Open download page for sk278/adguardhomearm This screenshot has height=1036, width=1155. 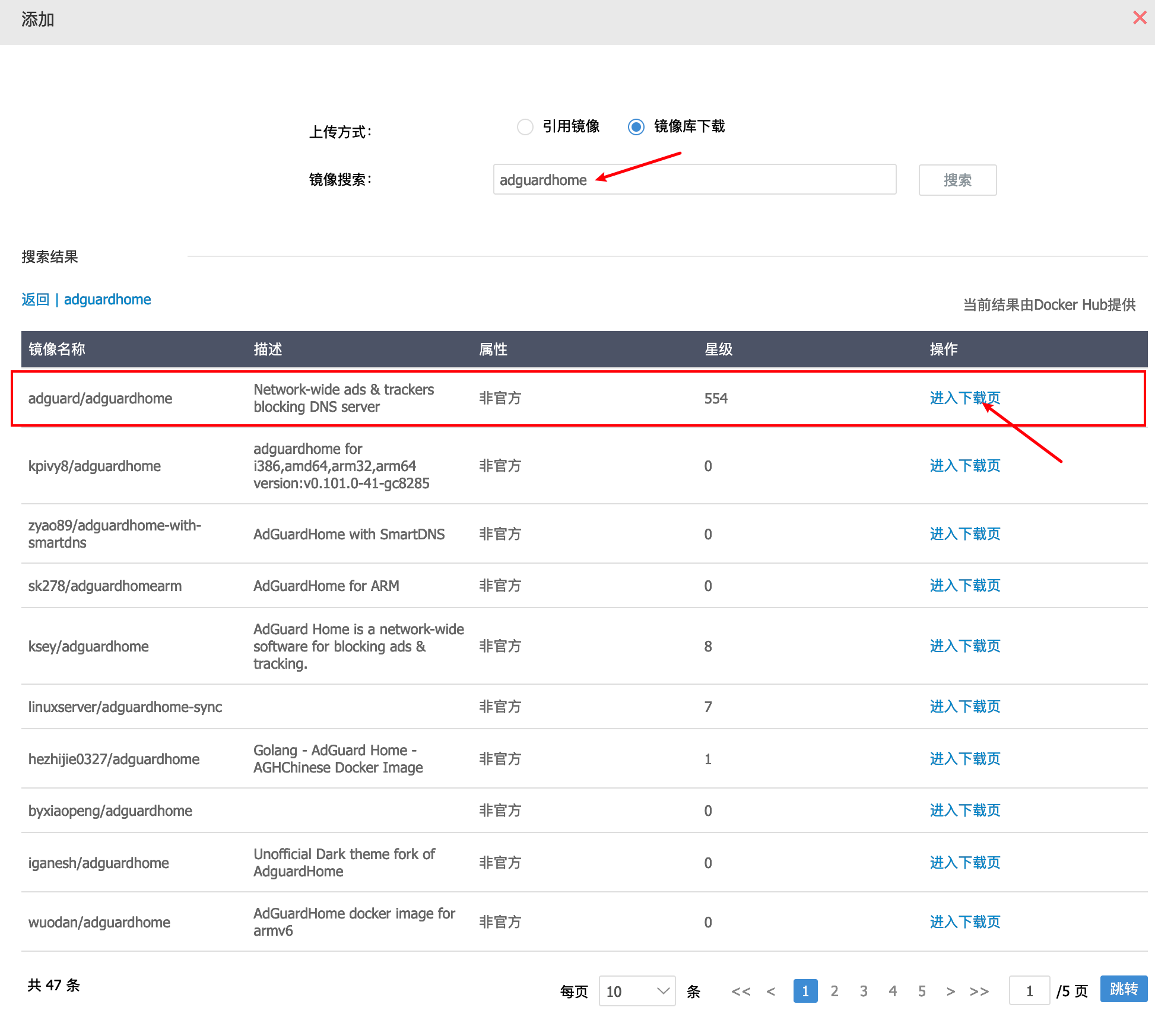coord(964,585)
